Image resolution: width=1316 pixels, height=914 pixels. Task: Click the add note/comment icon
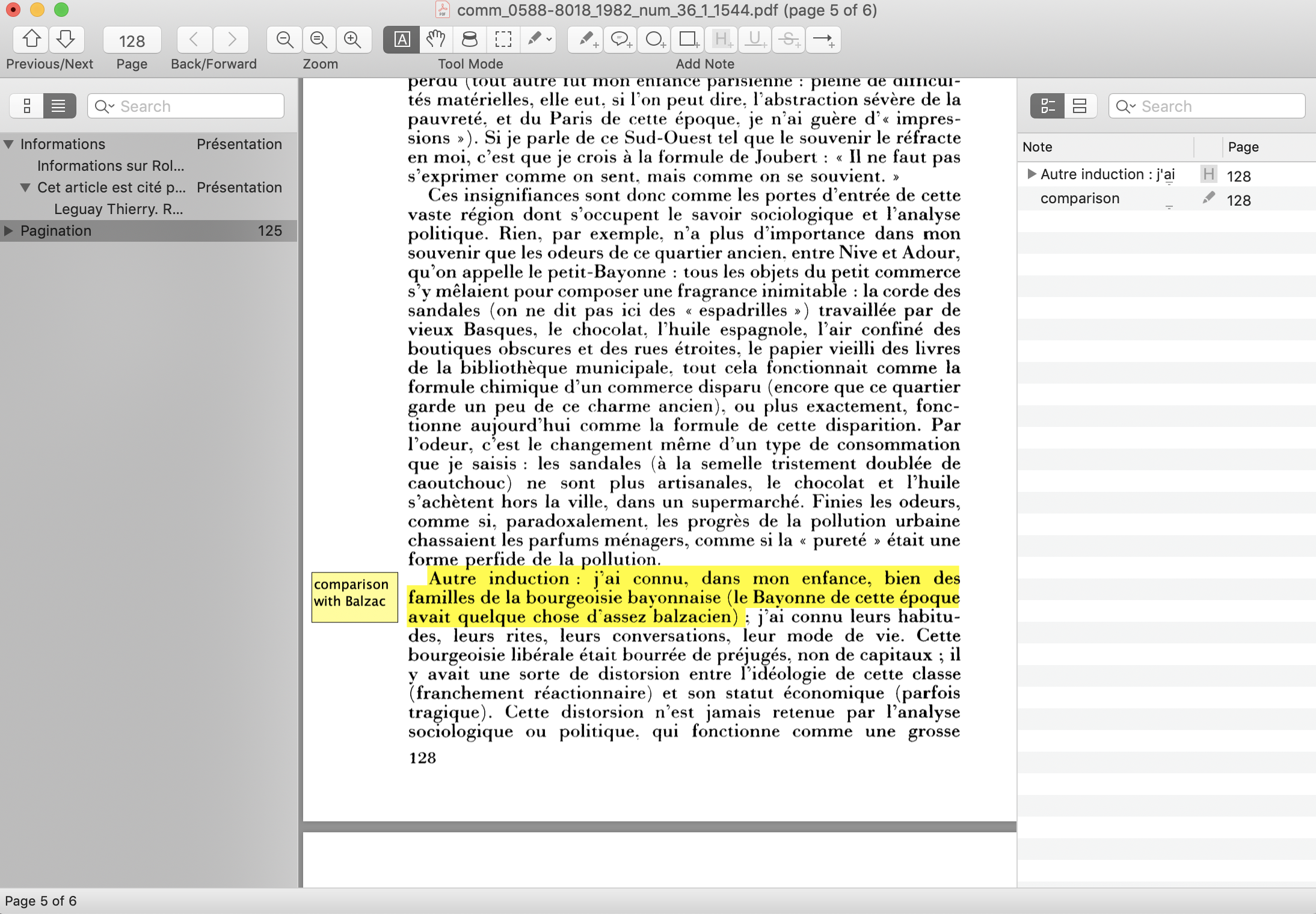pyautogui.click(x=621, y=40)
